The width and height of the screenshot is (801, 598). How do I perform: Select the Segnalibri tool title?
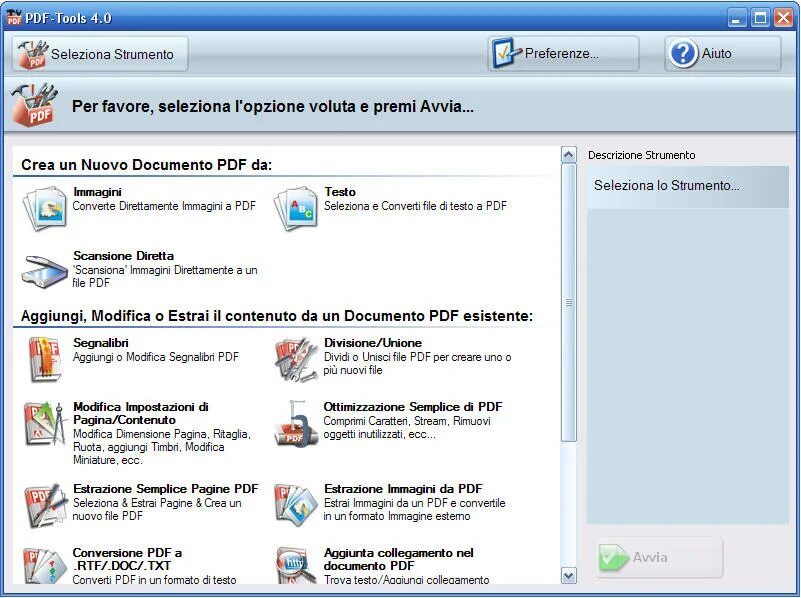101,343
